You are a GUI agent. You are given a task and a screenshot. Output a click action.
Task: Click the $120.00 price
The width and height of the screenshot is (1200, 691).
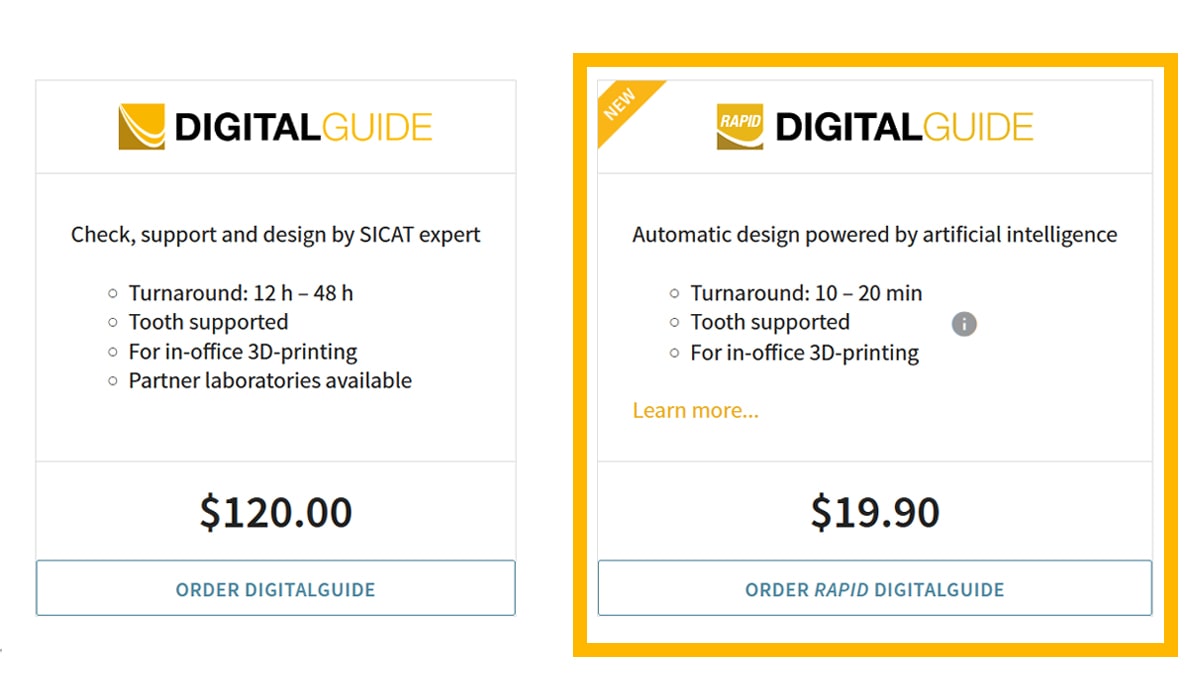276,512
